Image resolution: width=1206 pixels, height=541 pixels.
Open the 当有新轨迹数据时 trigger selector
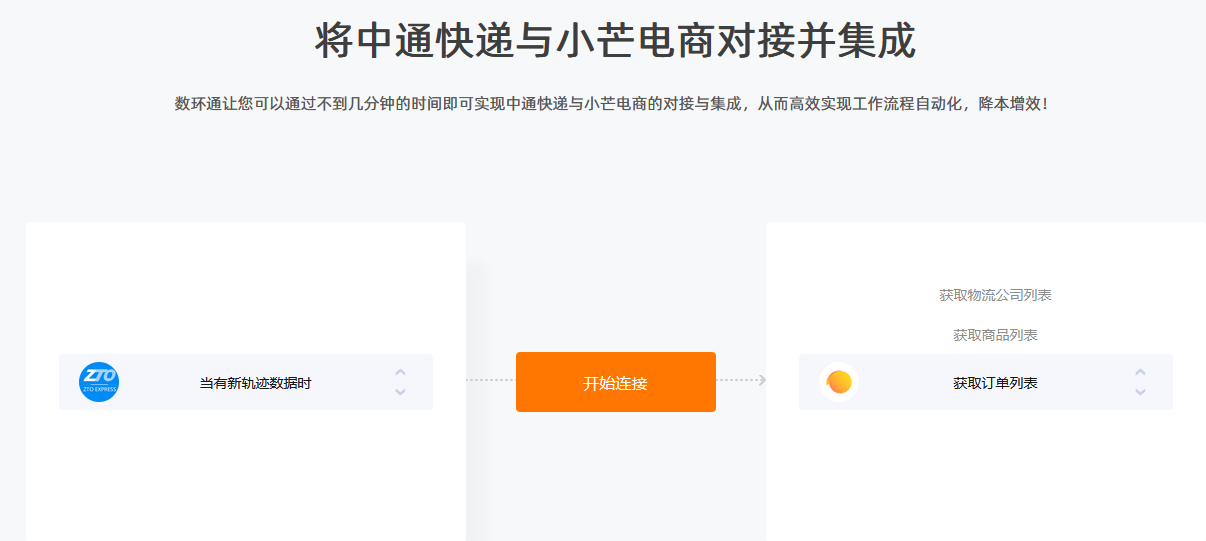246,382
